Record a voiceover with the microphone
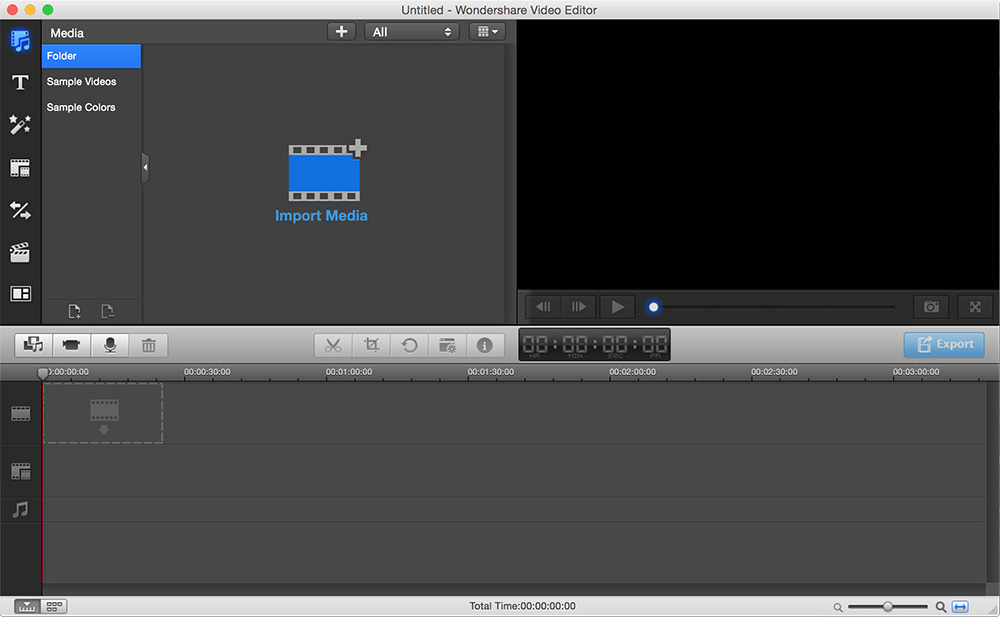This screenshot has height=617, width=1000. tap(110, 345)
